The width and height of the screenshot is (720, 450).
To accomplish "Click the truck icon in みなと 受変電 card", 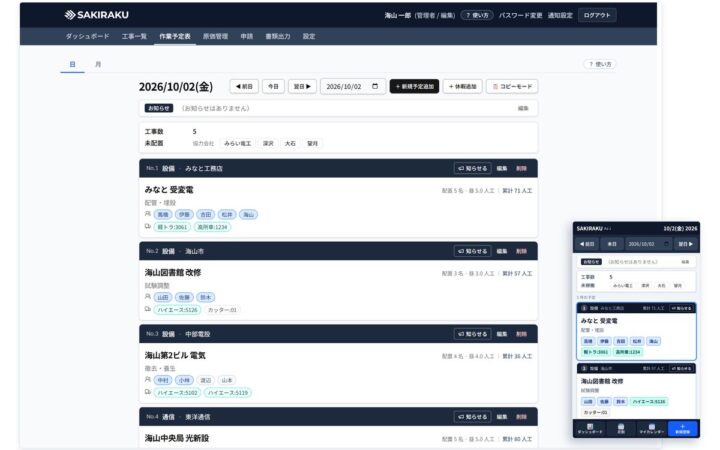I will click(x=147, y=226).
